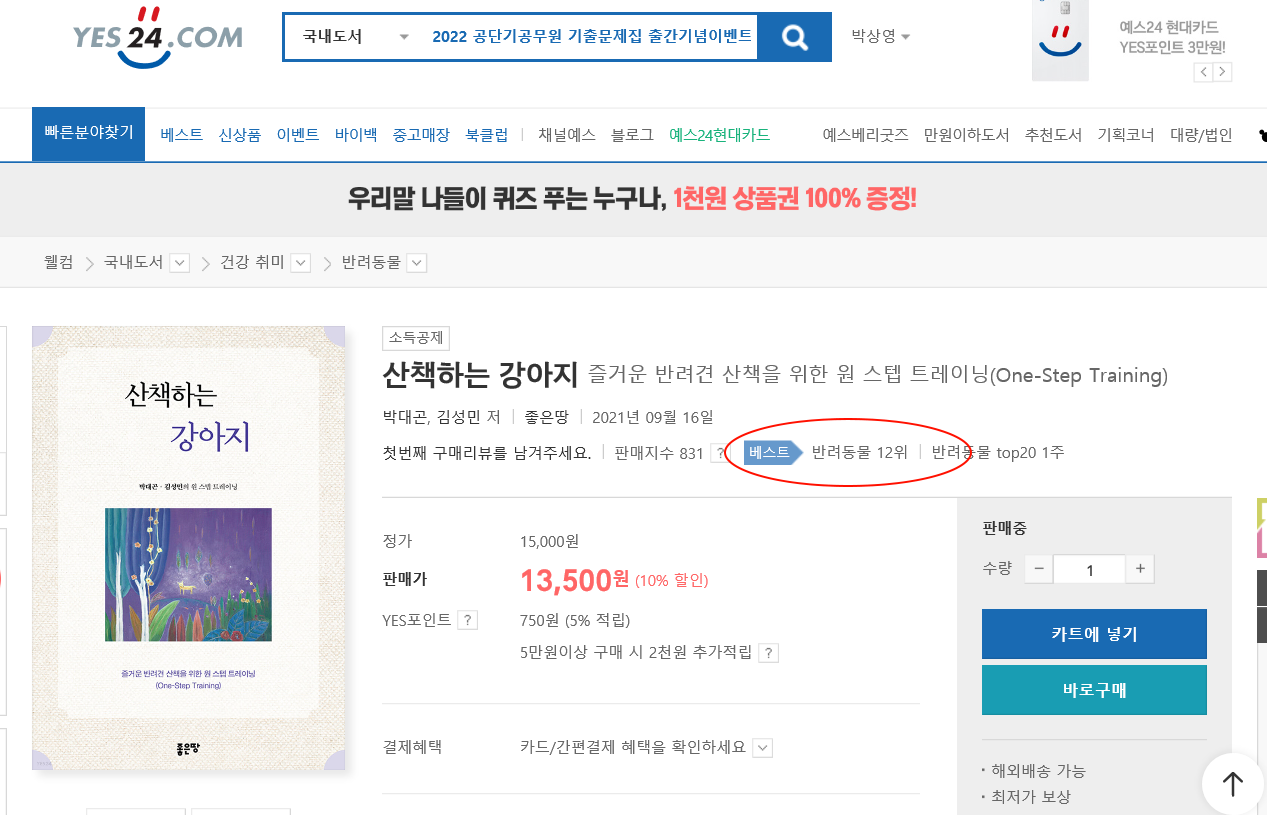Decrease quantity with the minus button

click(1038, 569)
